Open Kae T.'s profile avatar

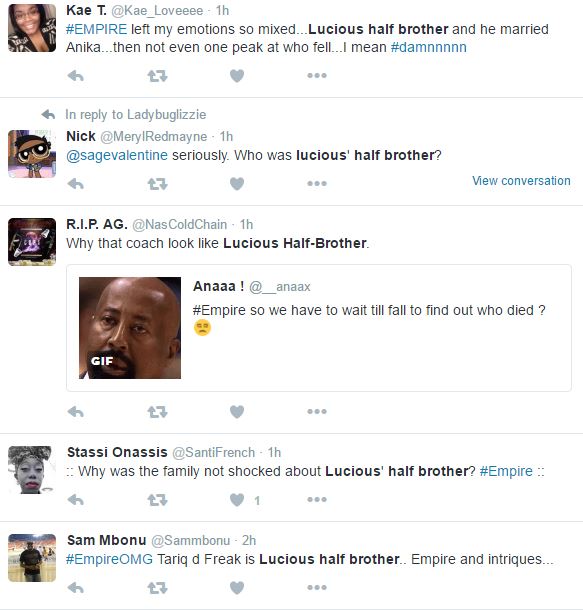32,28
